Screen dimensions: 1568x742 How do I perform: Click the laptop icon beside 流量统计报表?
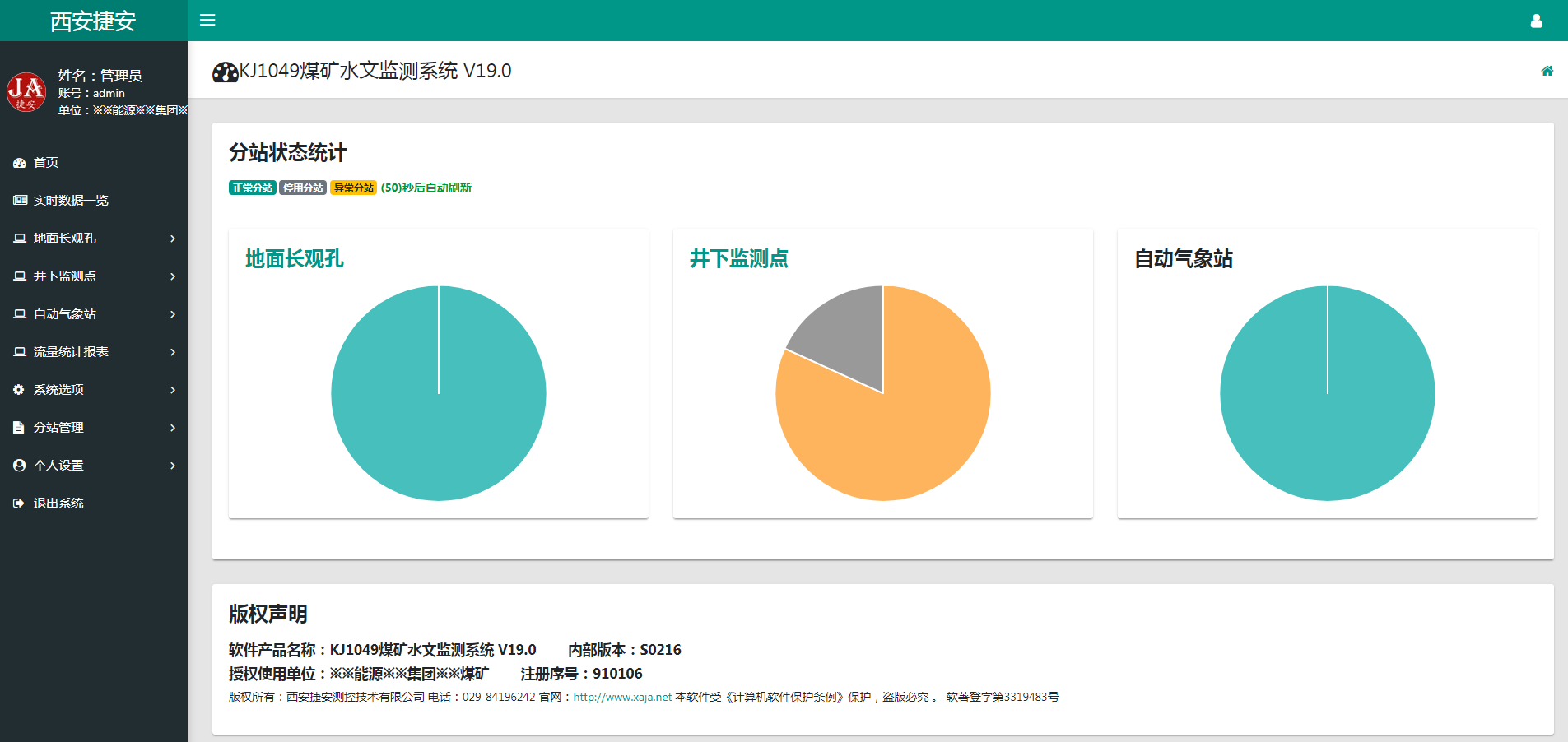[20, 352]
